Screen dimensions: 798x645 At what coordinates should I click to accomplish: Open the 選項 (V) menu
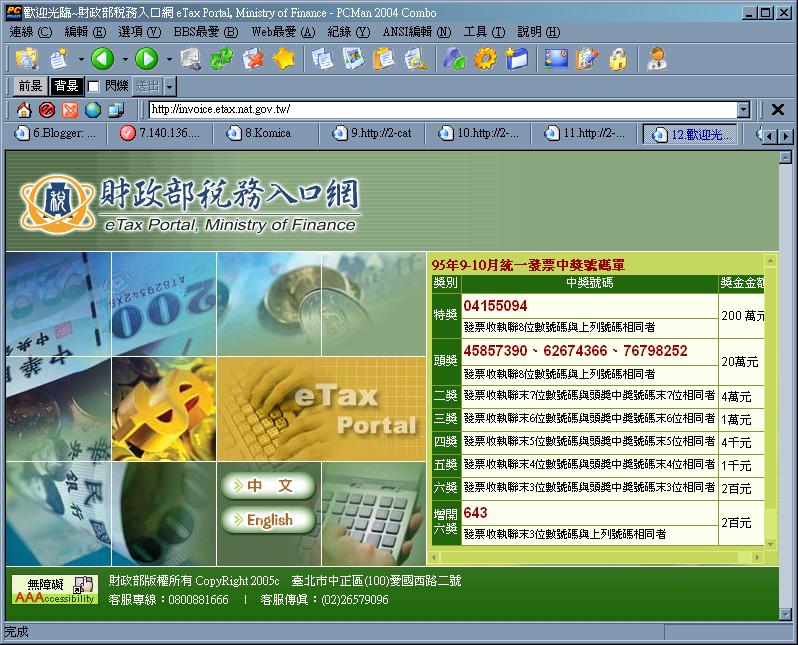point(139,32)
